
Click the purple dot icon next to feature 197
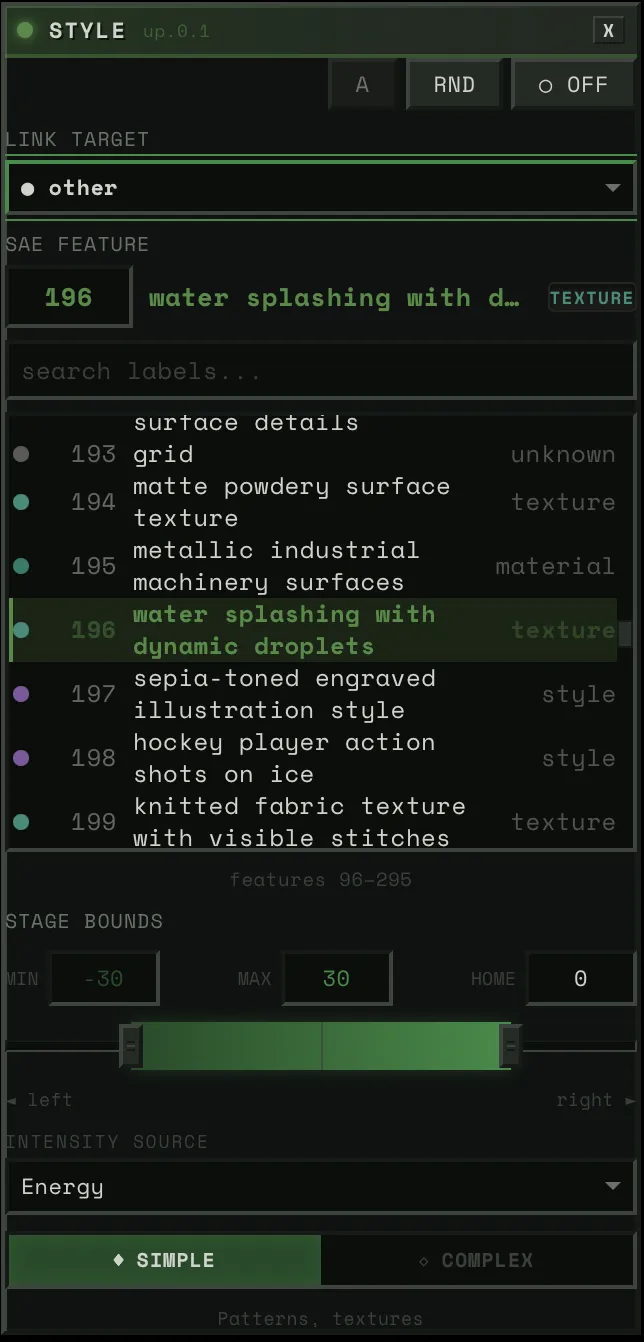coord(22,694)
